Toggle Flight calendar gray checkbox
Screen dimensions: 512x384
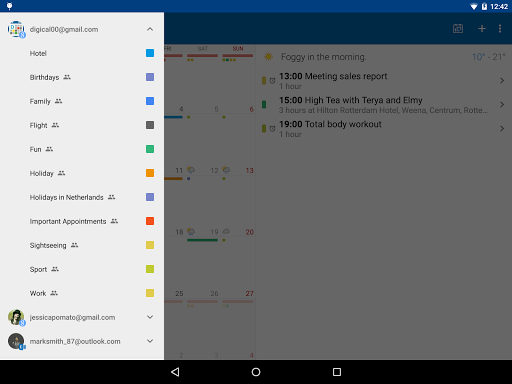point(150,125)
